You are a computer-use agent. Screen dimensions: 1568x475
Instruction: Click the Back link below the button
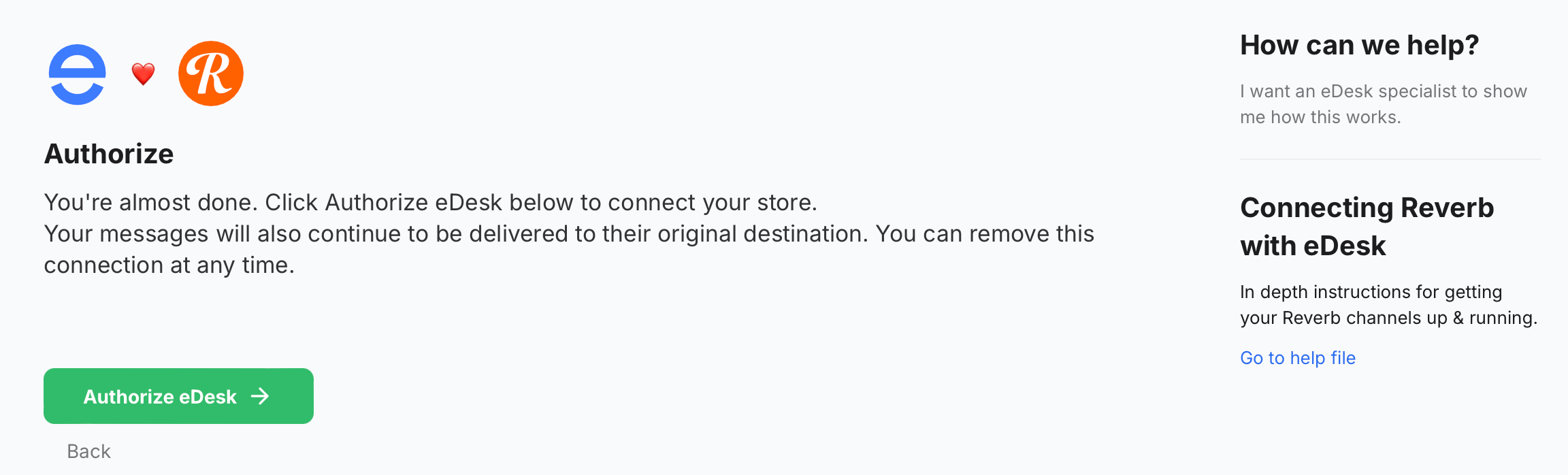tap(88, 451)
